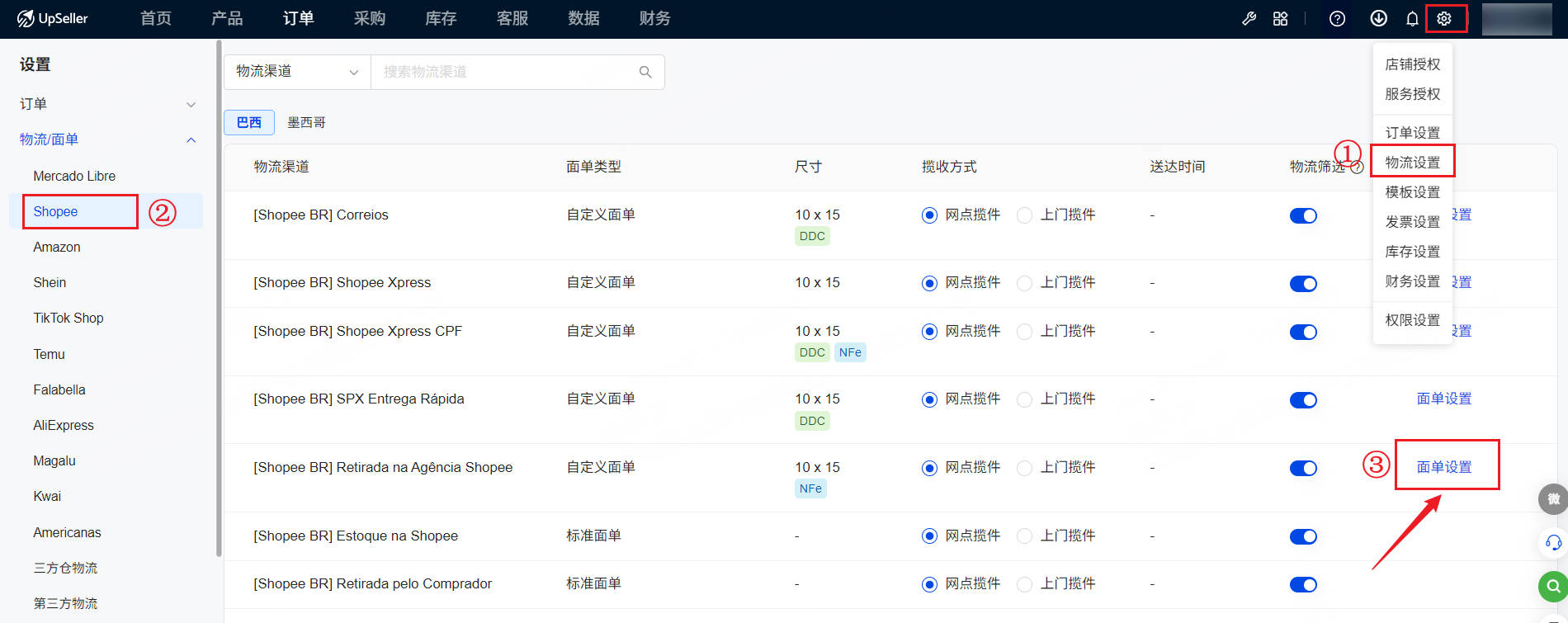The image size is (1568, 623).
Task: Select 服务授权 in settings menu
Action: pos(1413,93)
